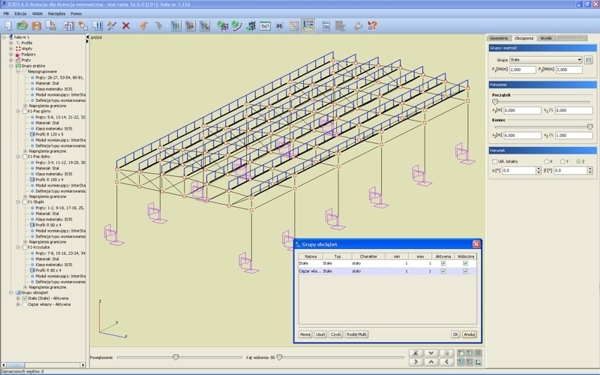Click the Open folder toolbar icon
Viewport: 600px width, 375px height.
coord(22,26)
